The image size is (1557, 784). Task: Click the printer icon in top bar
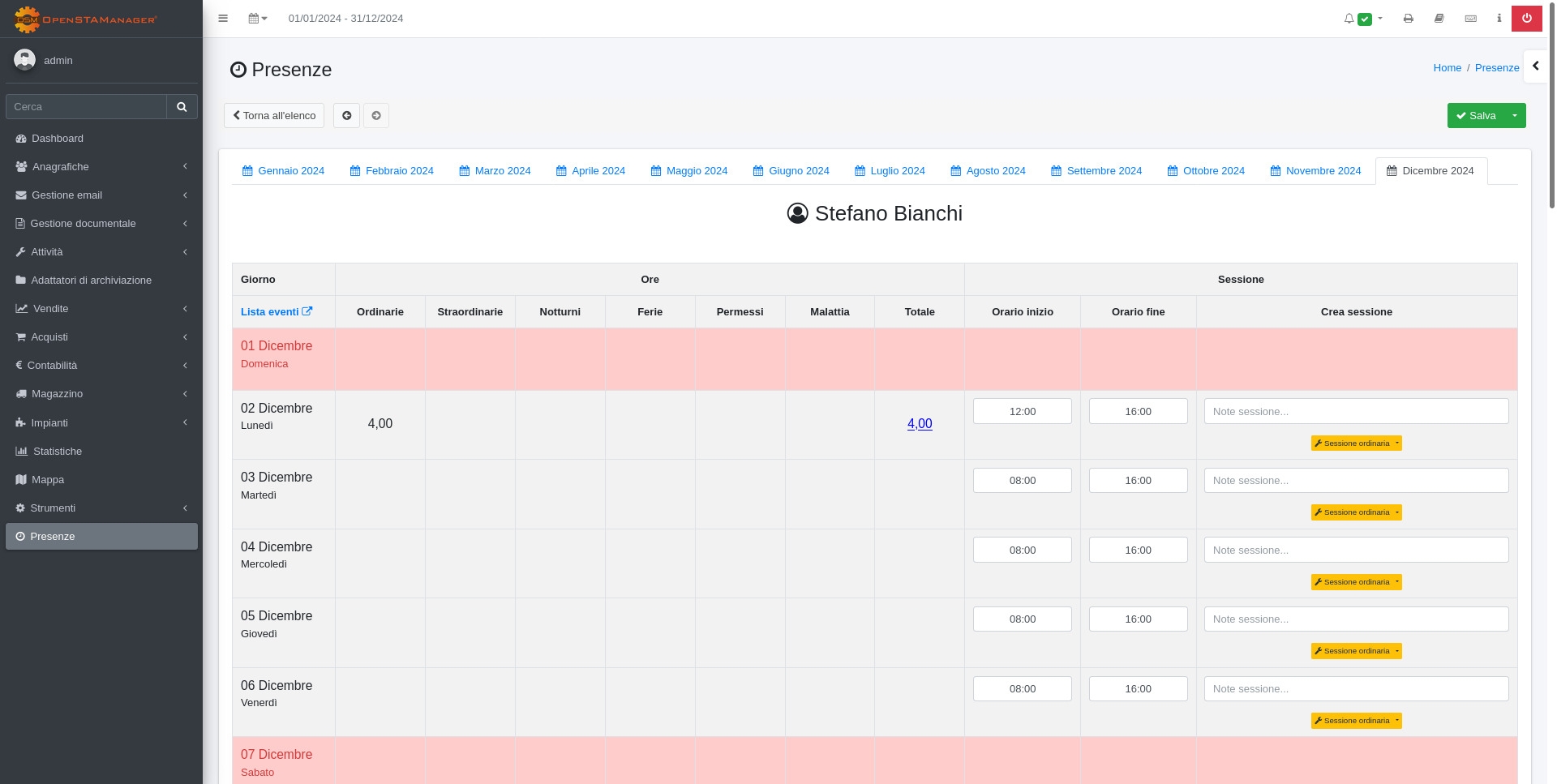click(1409, 18)
